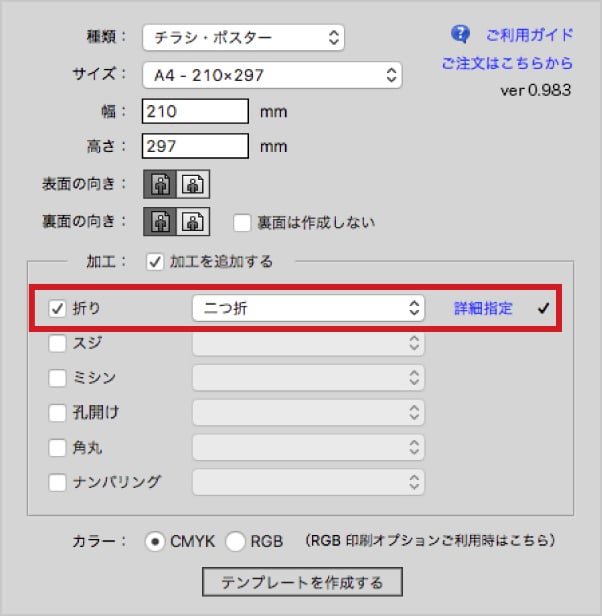
Task: Click the RGB 印刷オプションご利用時はこちら text
Action: pos(430,541)
